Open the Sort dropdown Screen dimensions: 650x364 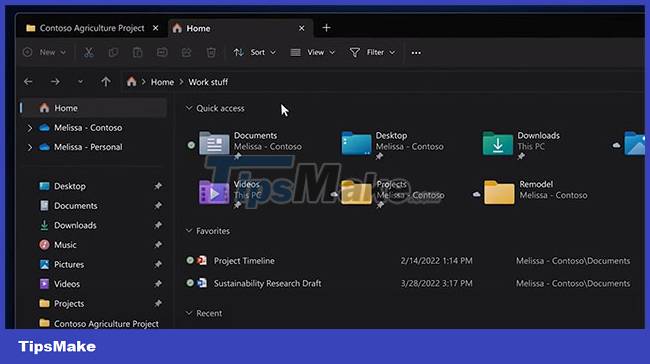[x=255, y=53]
